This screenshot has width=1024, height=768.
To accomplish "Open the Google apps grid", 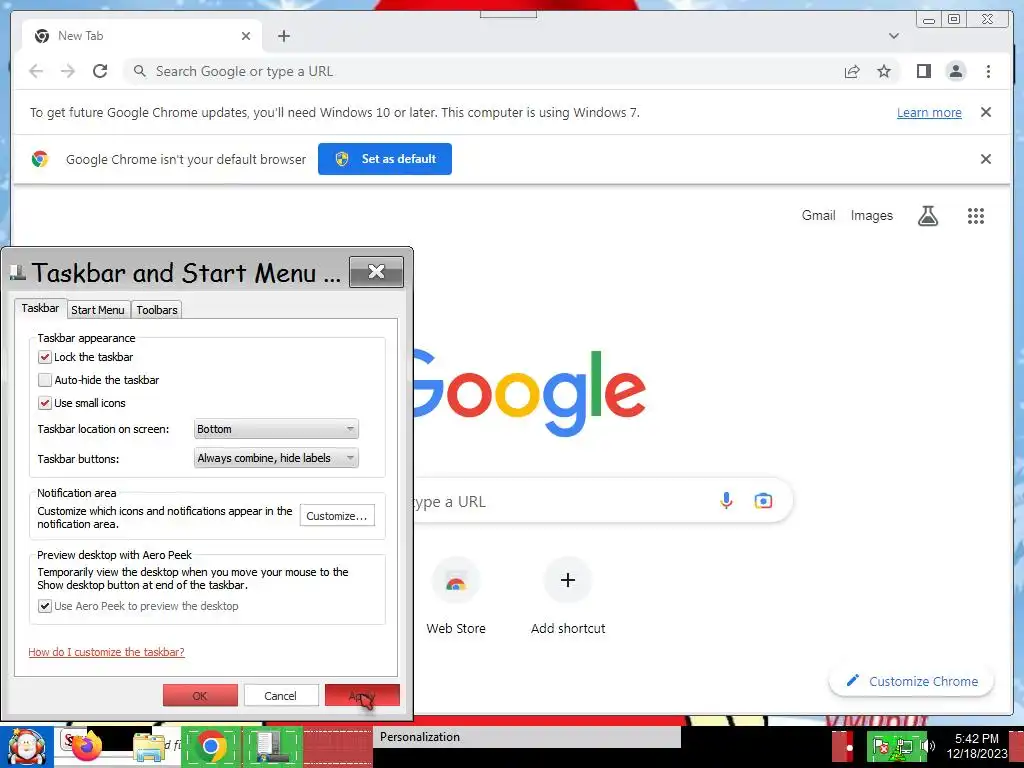I will coord(975,216).
